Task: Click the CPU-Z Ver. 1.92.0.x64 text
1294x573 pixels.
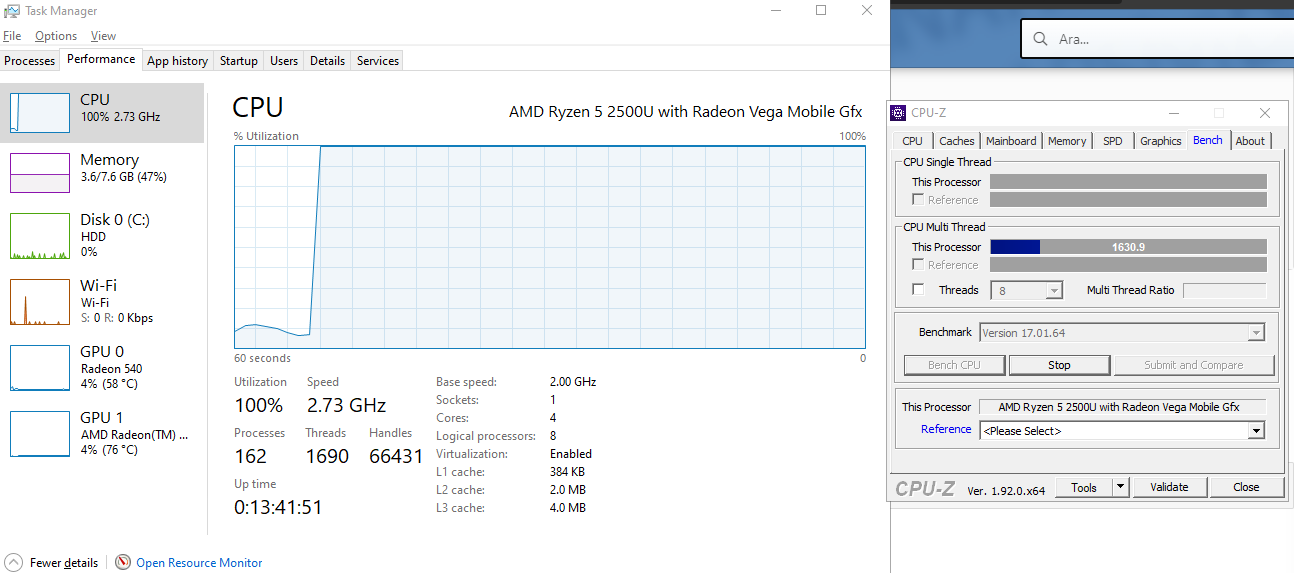Action: (1006, 490)
